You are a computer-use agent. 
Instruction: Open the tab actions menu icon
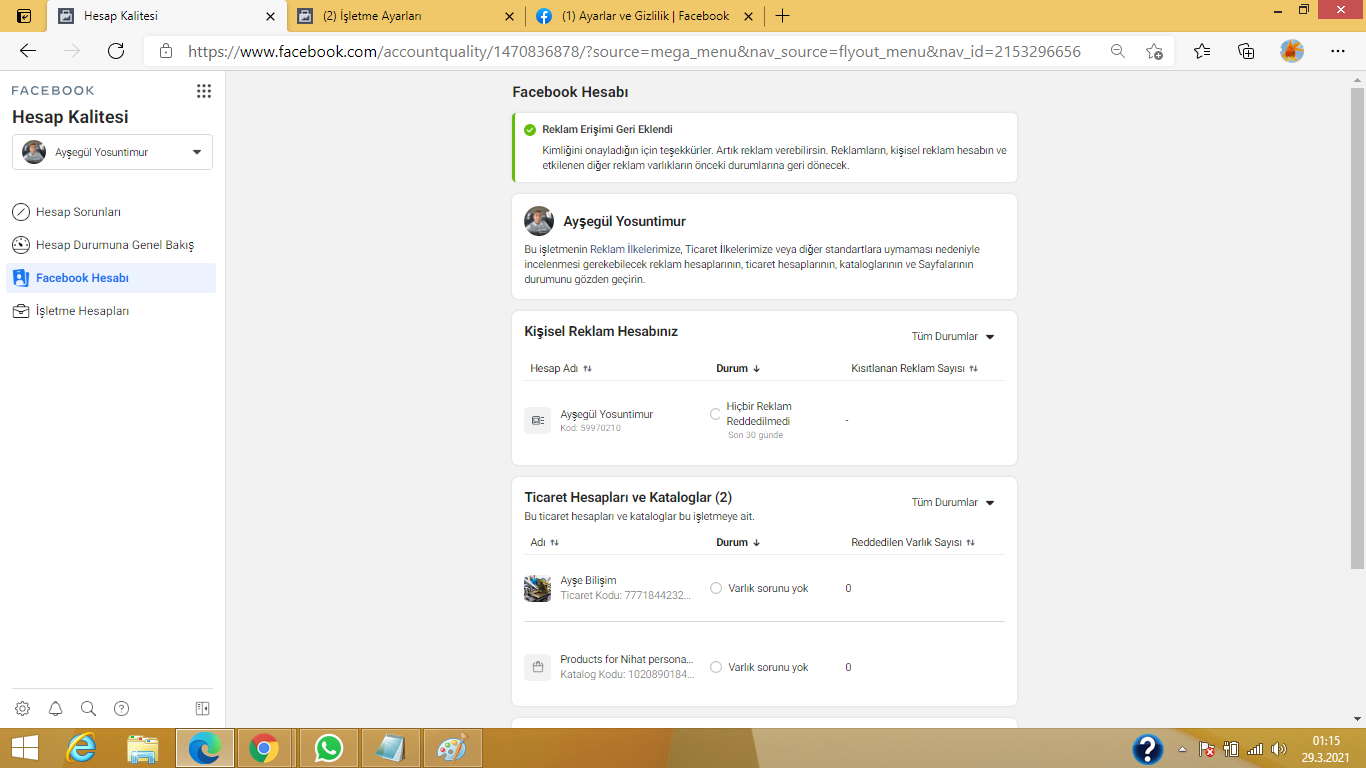[24, 16]
